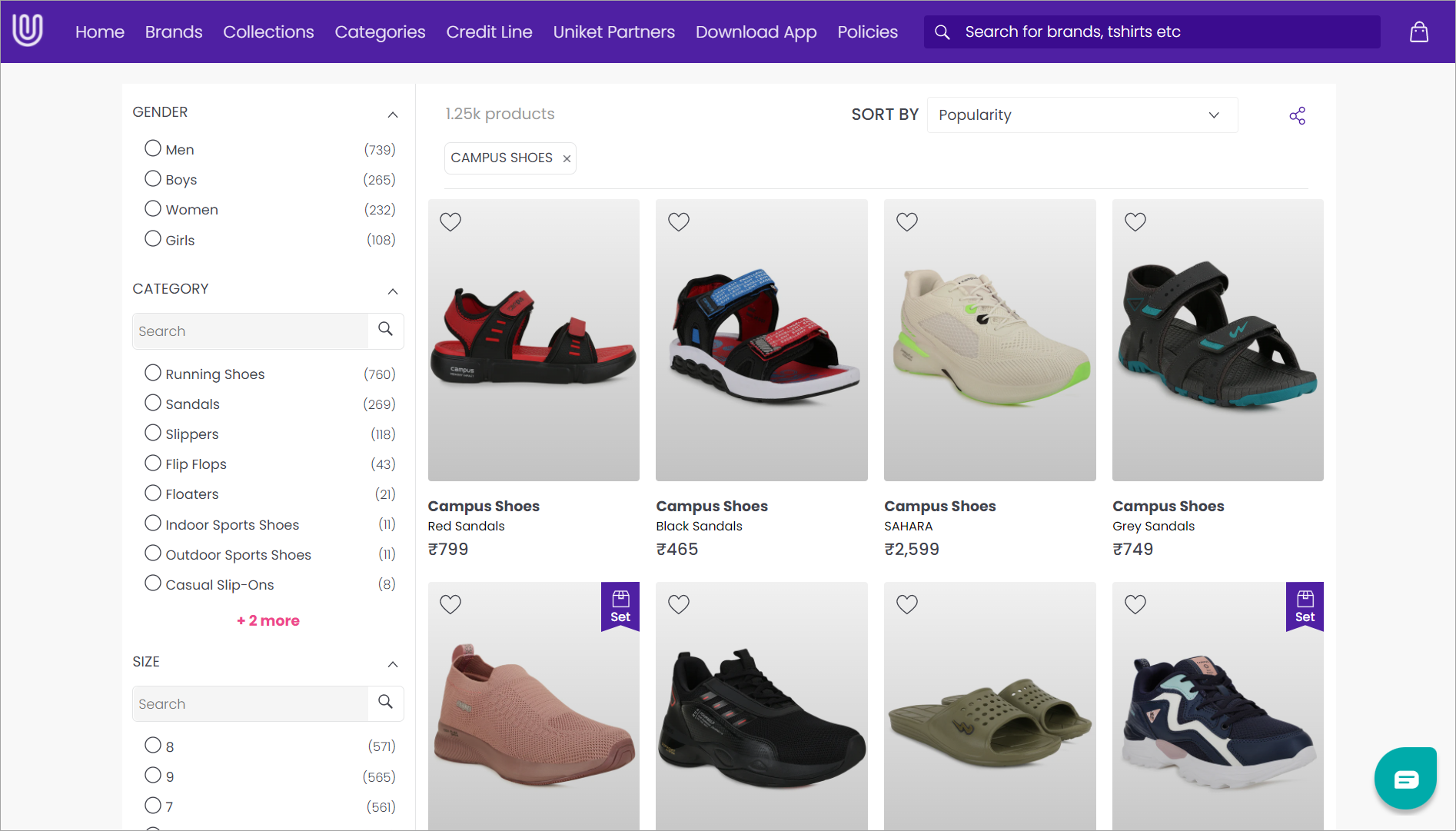The width and height of the screenshot is (1456, 831).
Task: Open the chat support widget
Action: point(1405,779)
